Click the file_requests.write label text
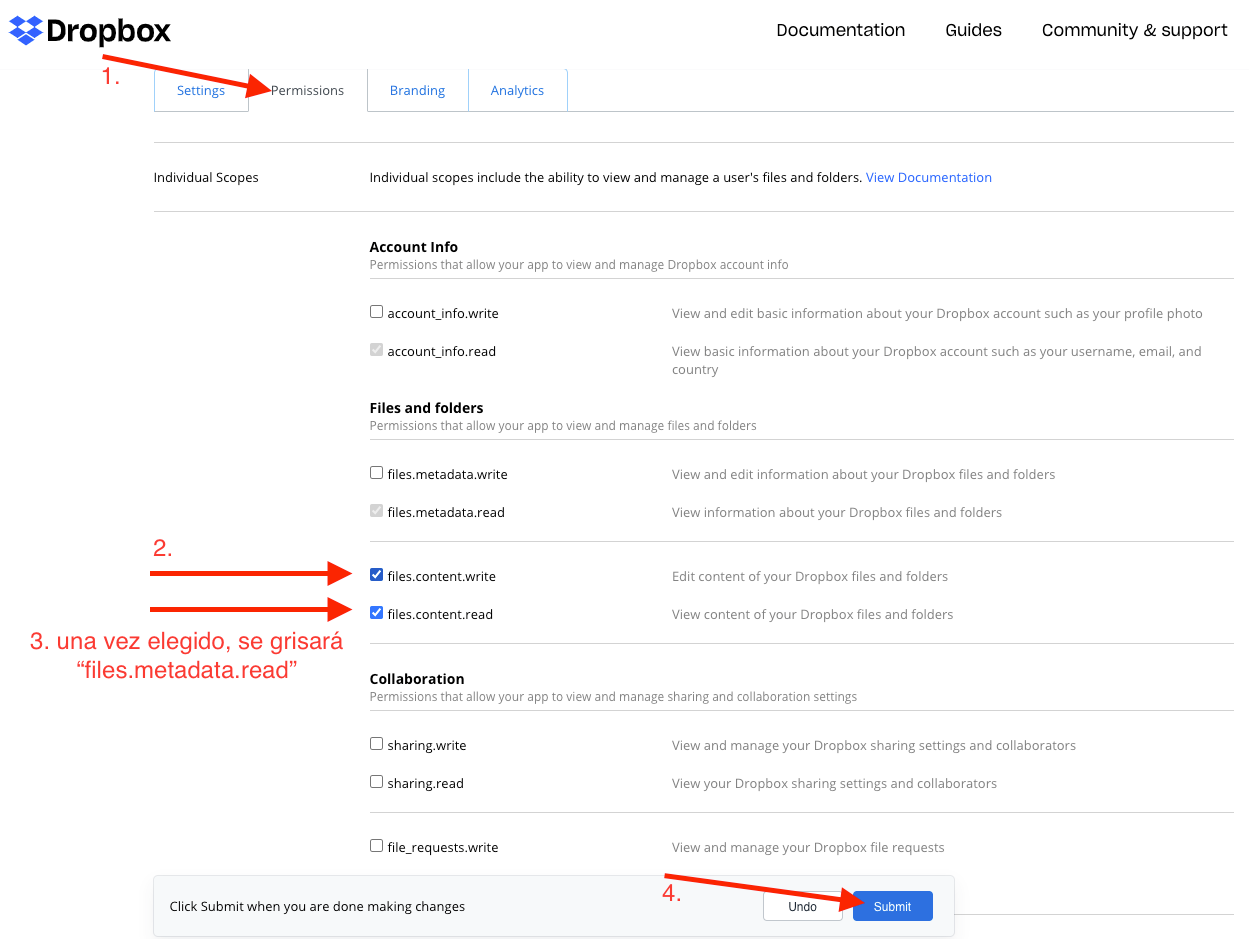1249x939 pixels. (443, 847)
